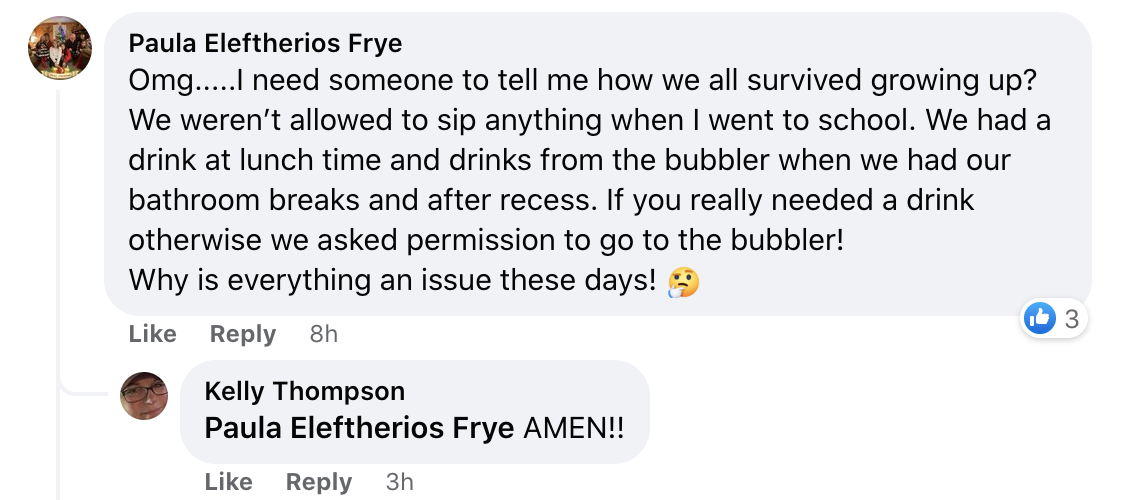
Task: Open Kelly Thompson's profile picture
Action: pos(144,395)
